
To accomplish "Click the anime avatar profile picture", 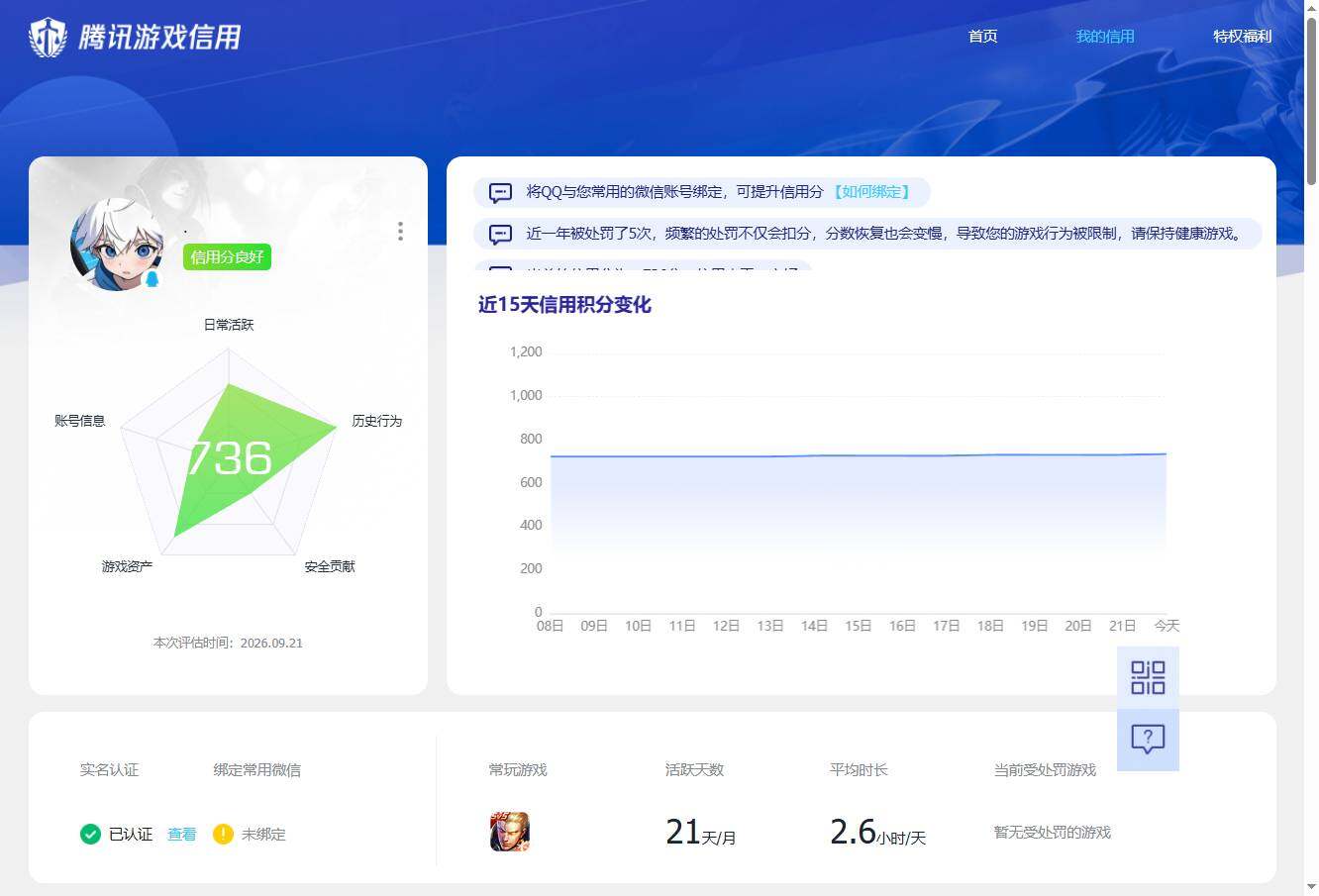I will 117,245.
